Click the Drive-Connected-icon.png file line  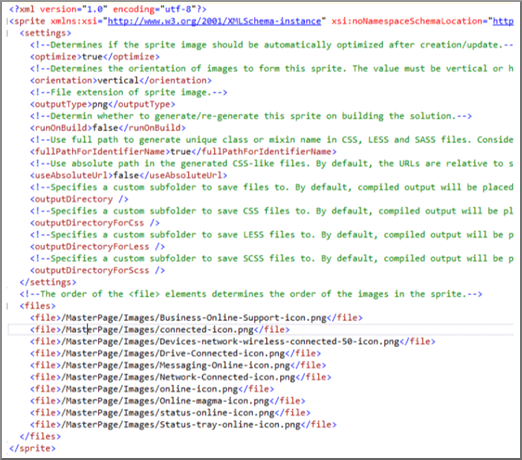(175, 354)
